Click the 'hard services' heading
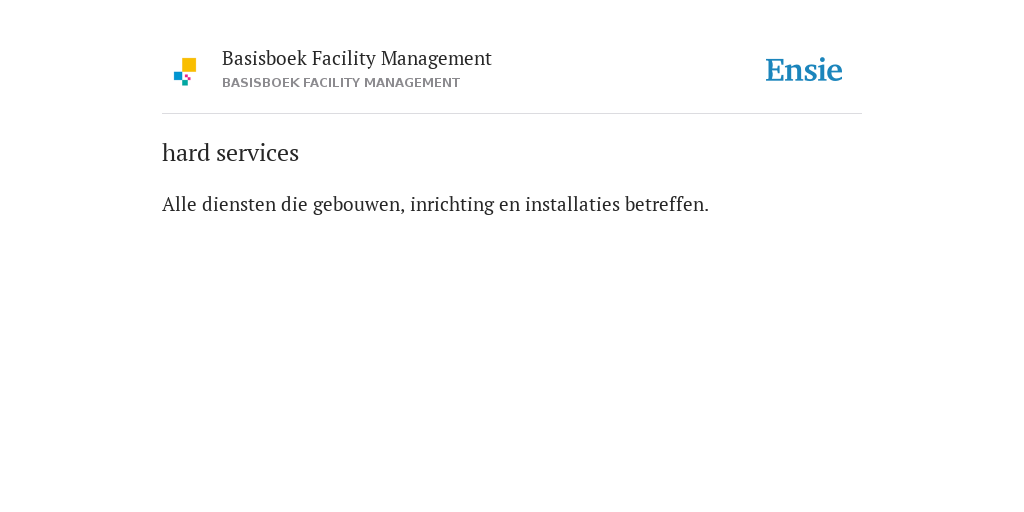 [x=231, y=153]
